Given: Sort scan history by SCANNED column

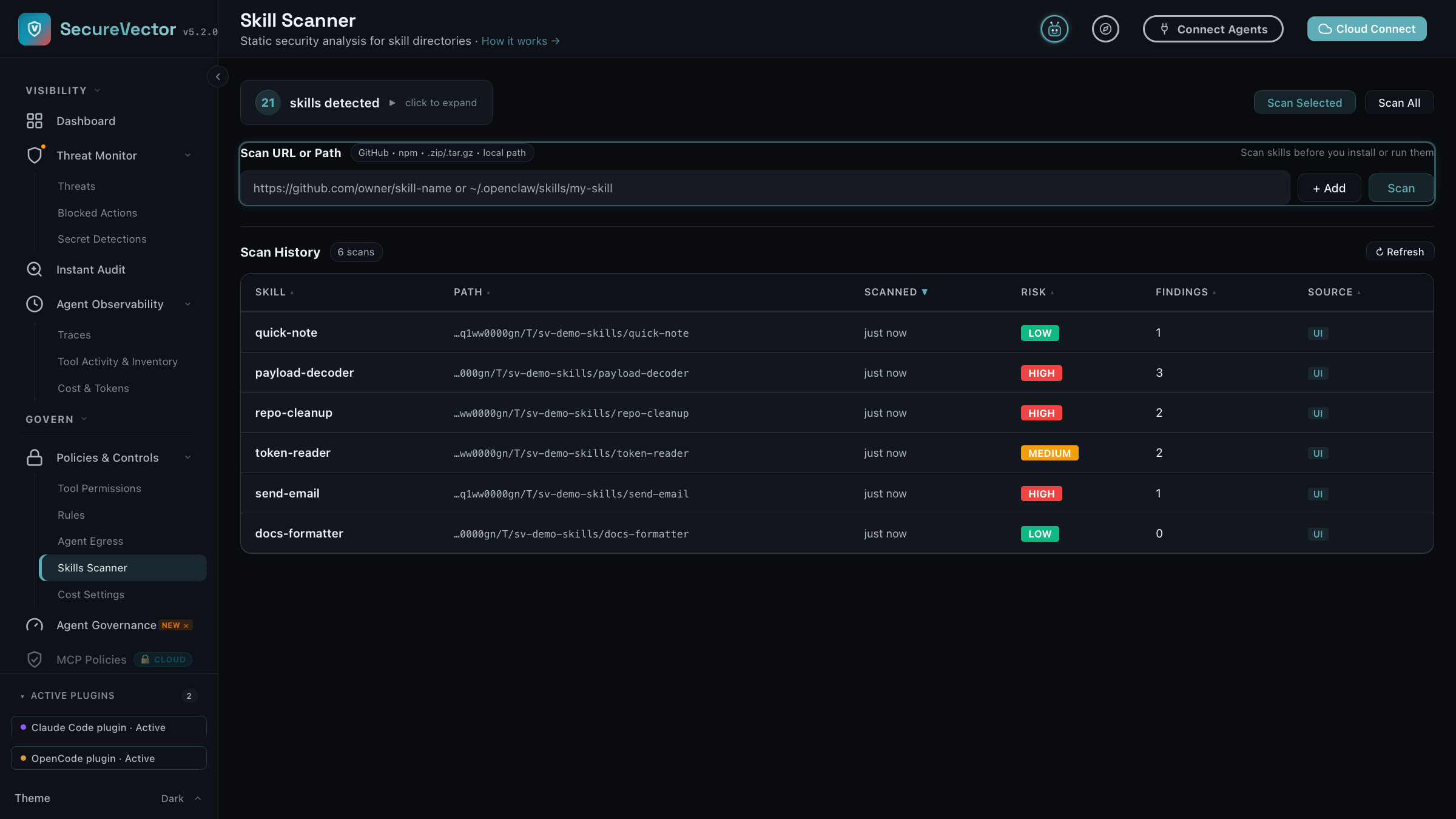Looking at the screenshot, I should (x=895, y=292).
